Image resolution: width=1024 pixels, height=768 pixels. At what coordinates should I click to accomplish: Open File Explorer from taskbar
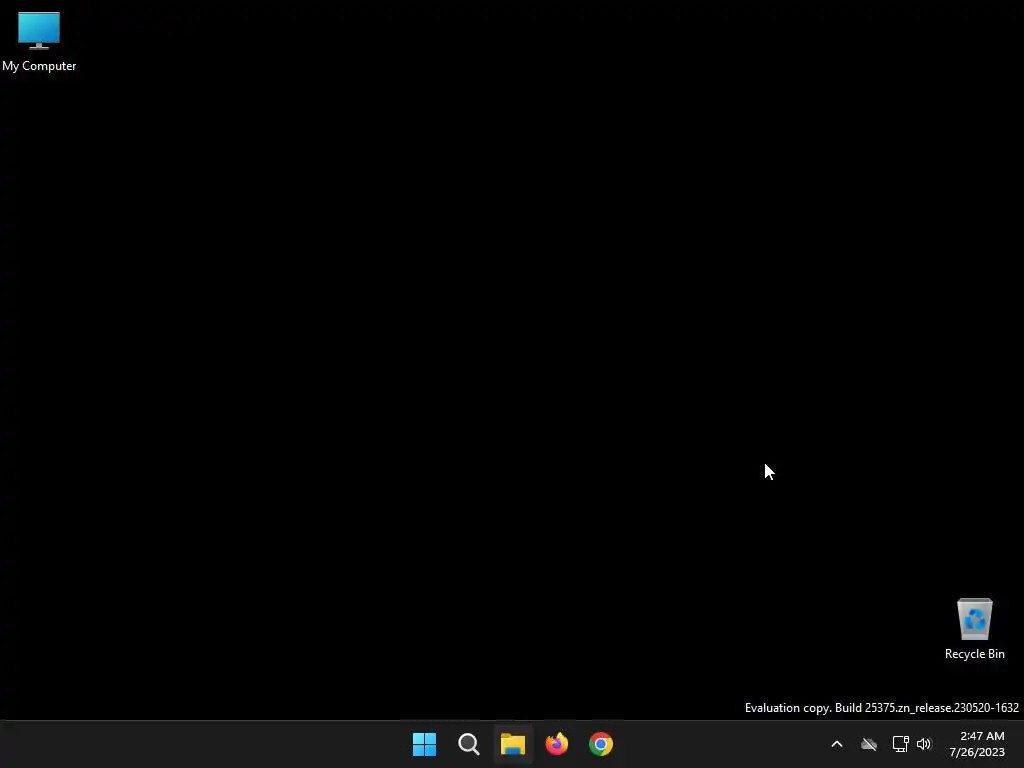click(x=513, y=744)
